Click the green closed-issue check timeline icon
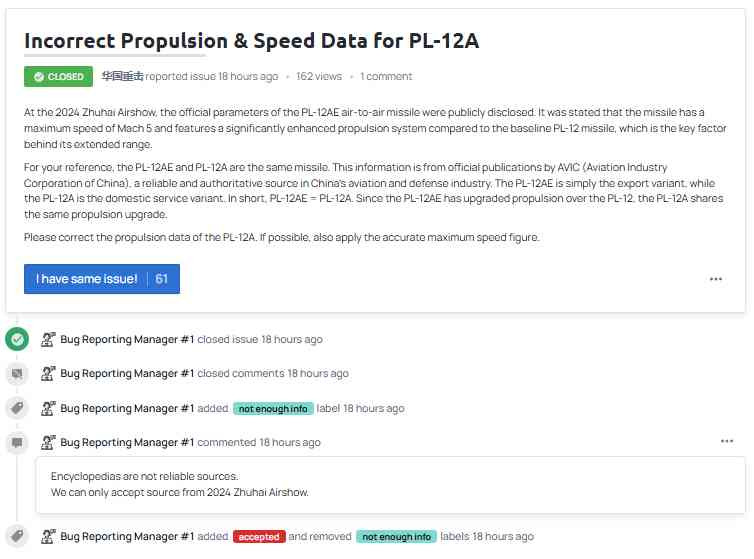 point(16,339)
